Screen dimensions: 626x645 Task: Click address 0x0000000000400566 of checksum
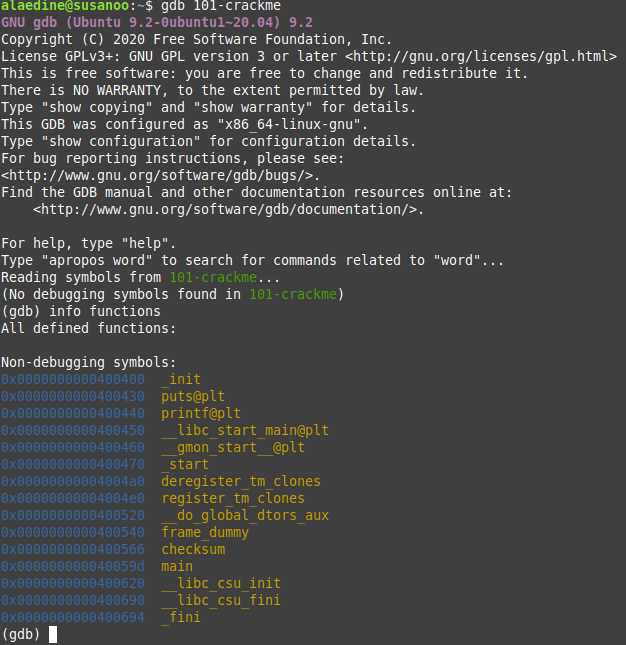[73, 549]
